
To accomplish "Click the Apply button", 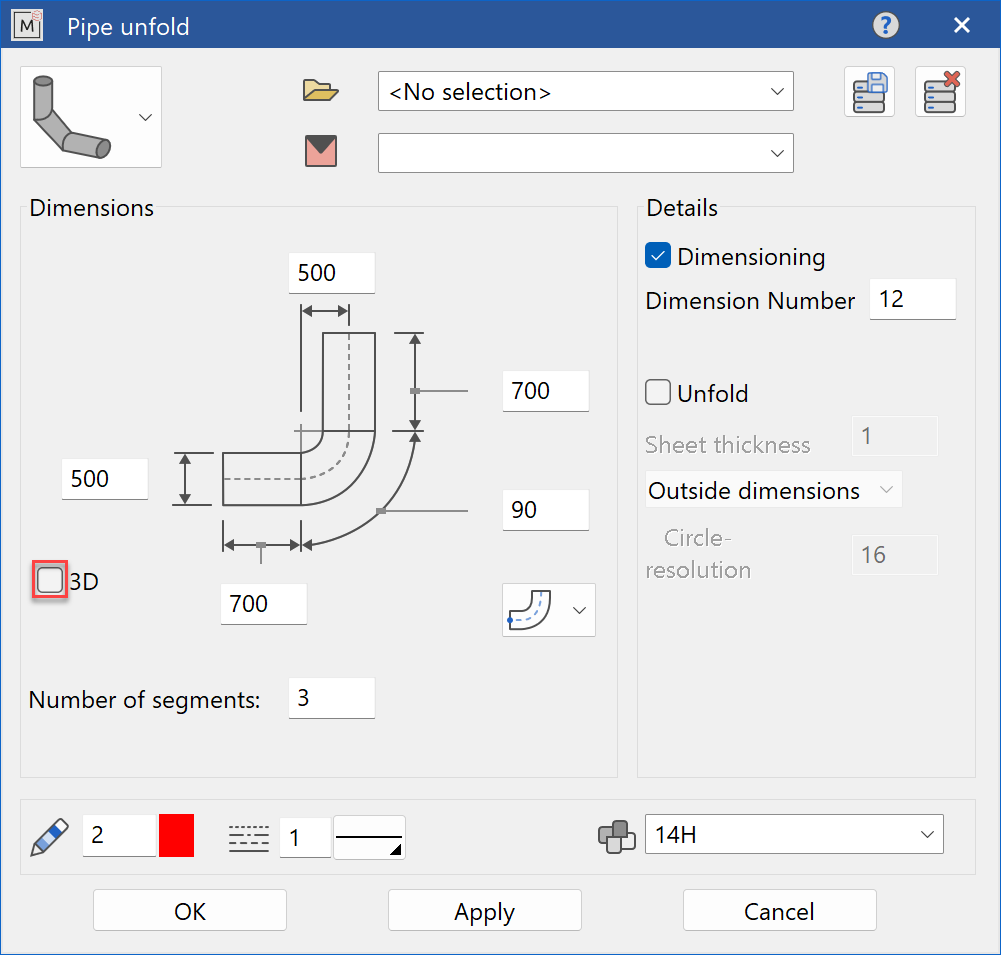I will (x=485, y=910).
